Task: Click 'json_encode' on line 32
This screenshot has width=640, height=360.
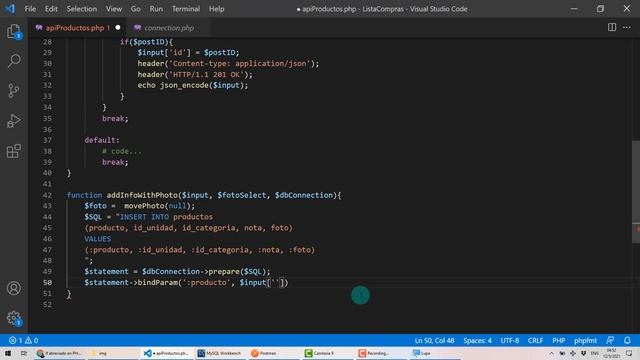Action: click(184, 85)
